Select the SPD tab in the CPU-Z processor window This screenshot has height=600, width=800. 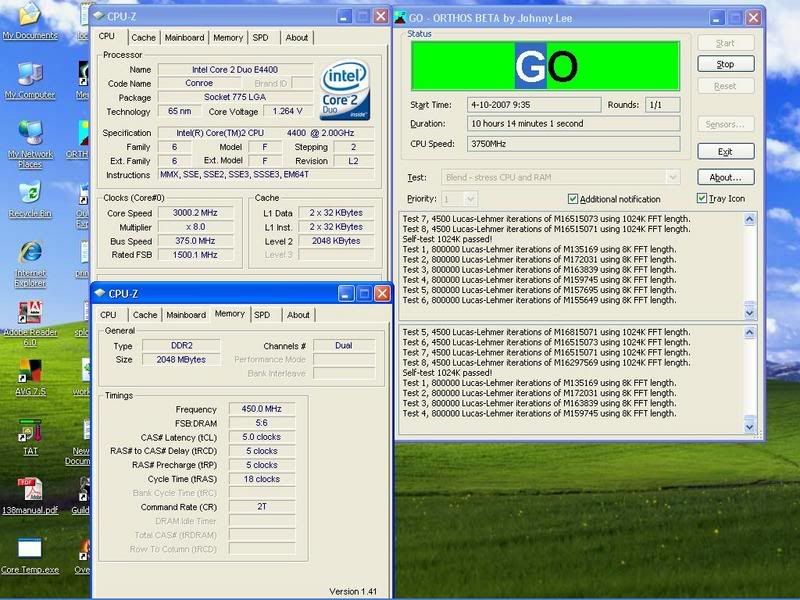click(260, 38)
